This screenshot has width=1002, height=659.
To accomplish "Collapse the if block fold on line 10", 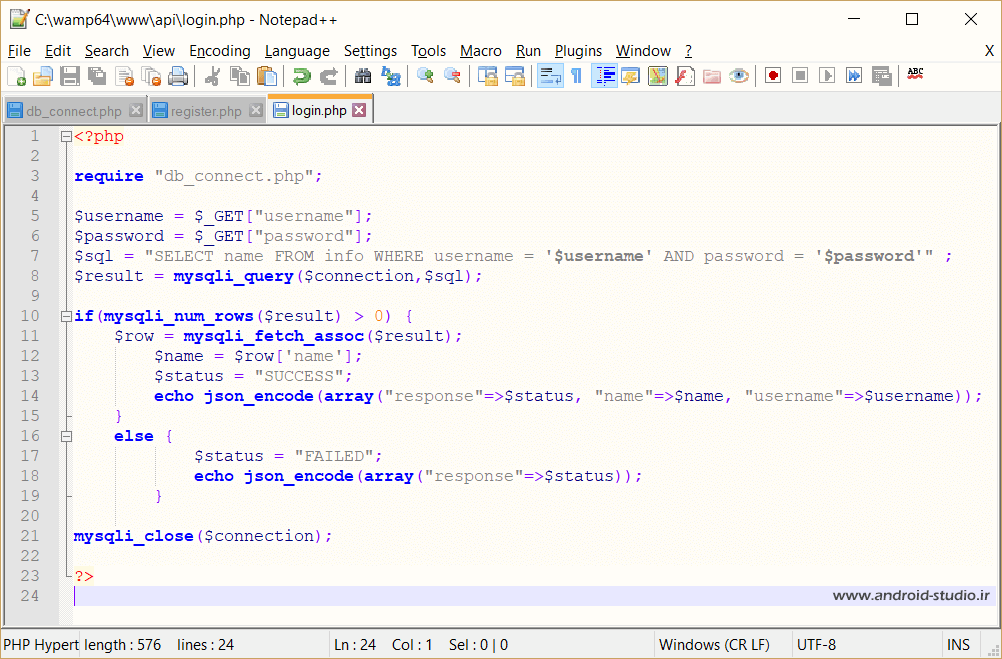I will tap(66, 316).
